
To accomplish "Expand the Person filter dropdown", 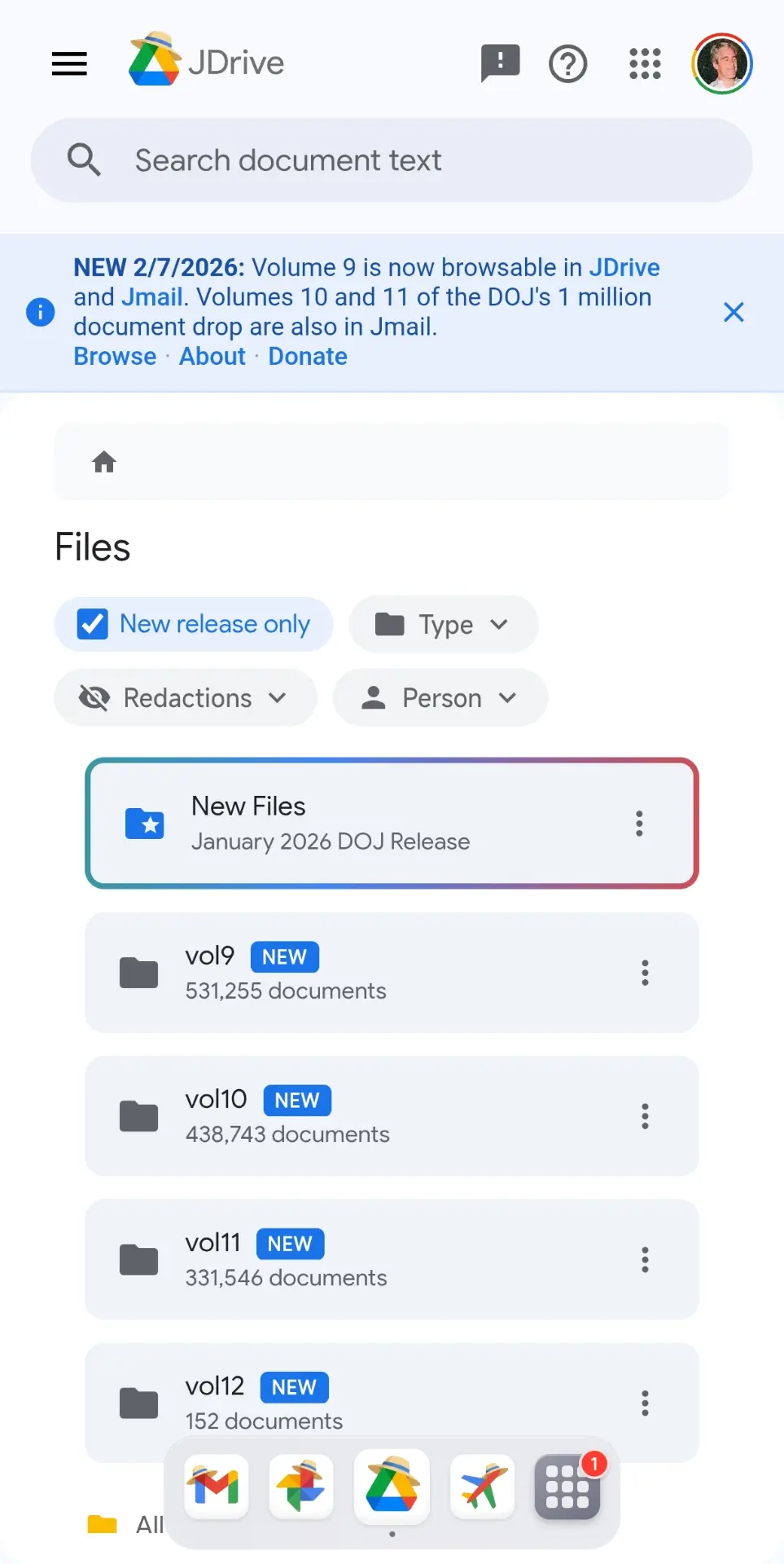I will click(x=440, y=697).
